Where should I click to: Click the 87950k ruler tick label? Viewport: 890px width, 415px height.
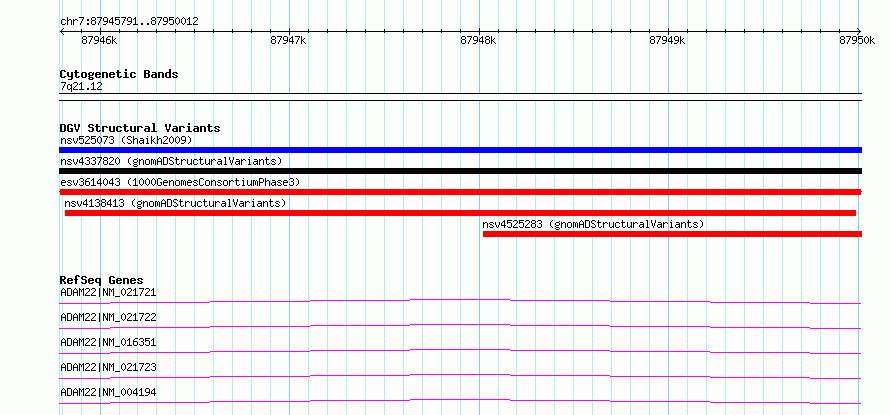point(857,40)
